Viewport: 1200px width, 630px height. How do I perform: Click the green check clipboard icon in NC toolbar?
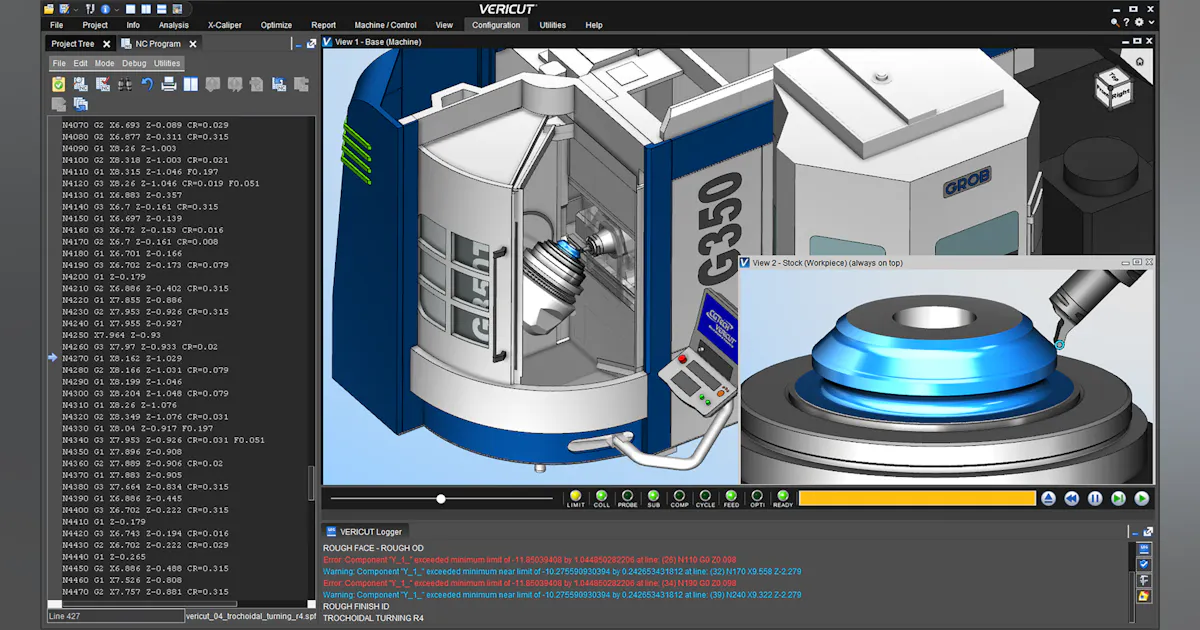[x=59, y=84]
